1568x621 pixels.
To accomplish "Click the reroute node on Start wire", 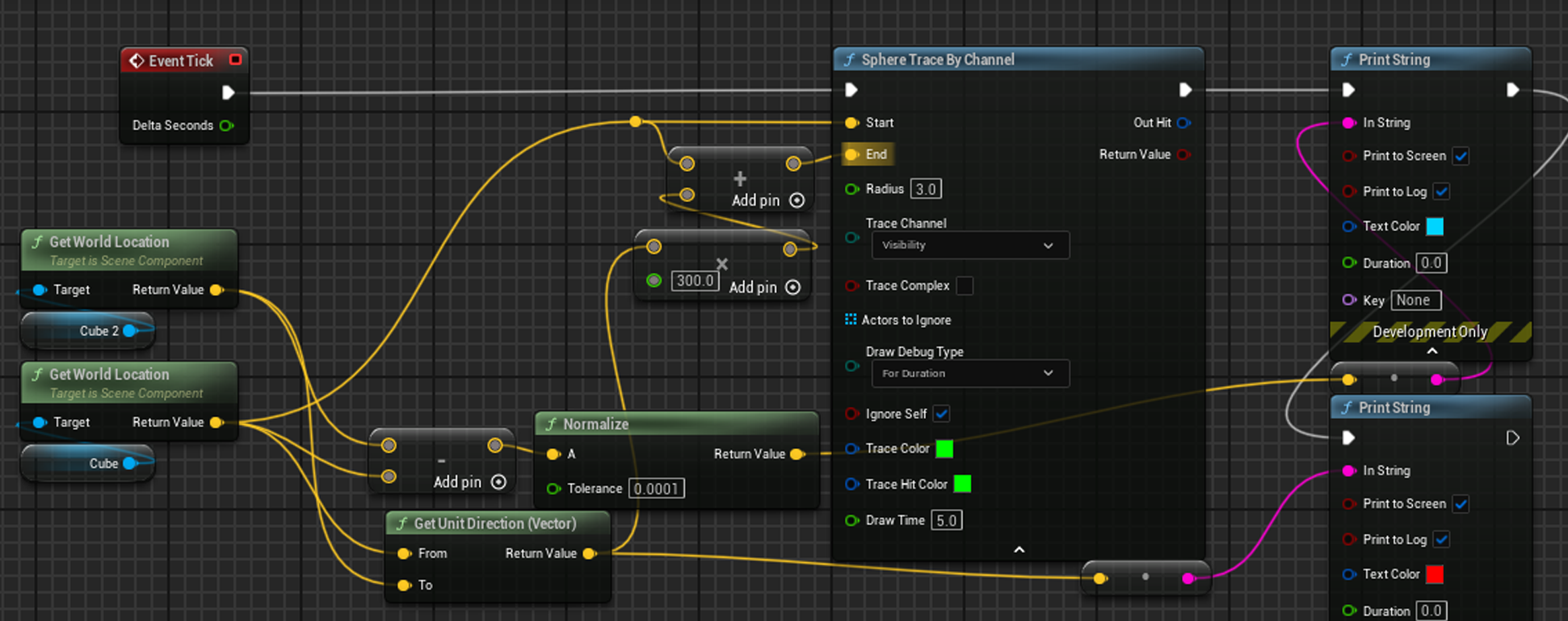I will pyautogui.click(x=636, y=121).
